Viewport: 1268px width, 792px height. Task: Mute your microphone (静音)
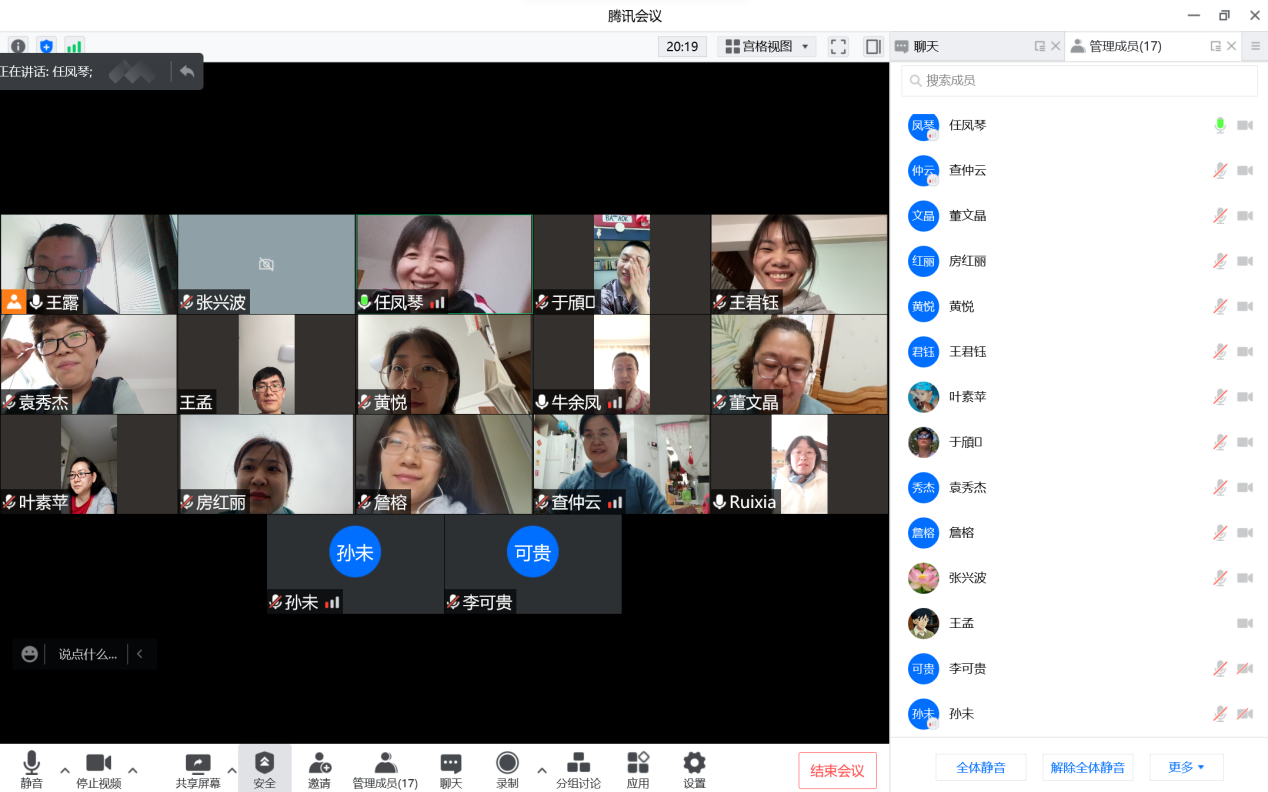(31, 764)
